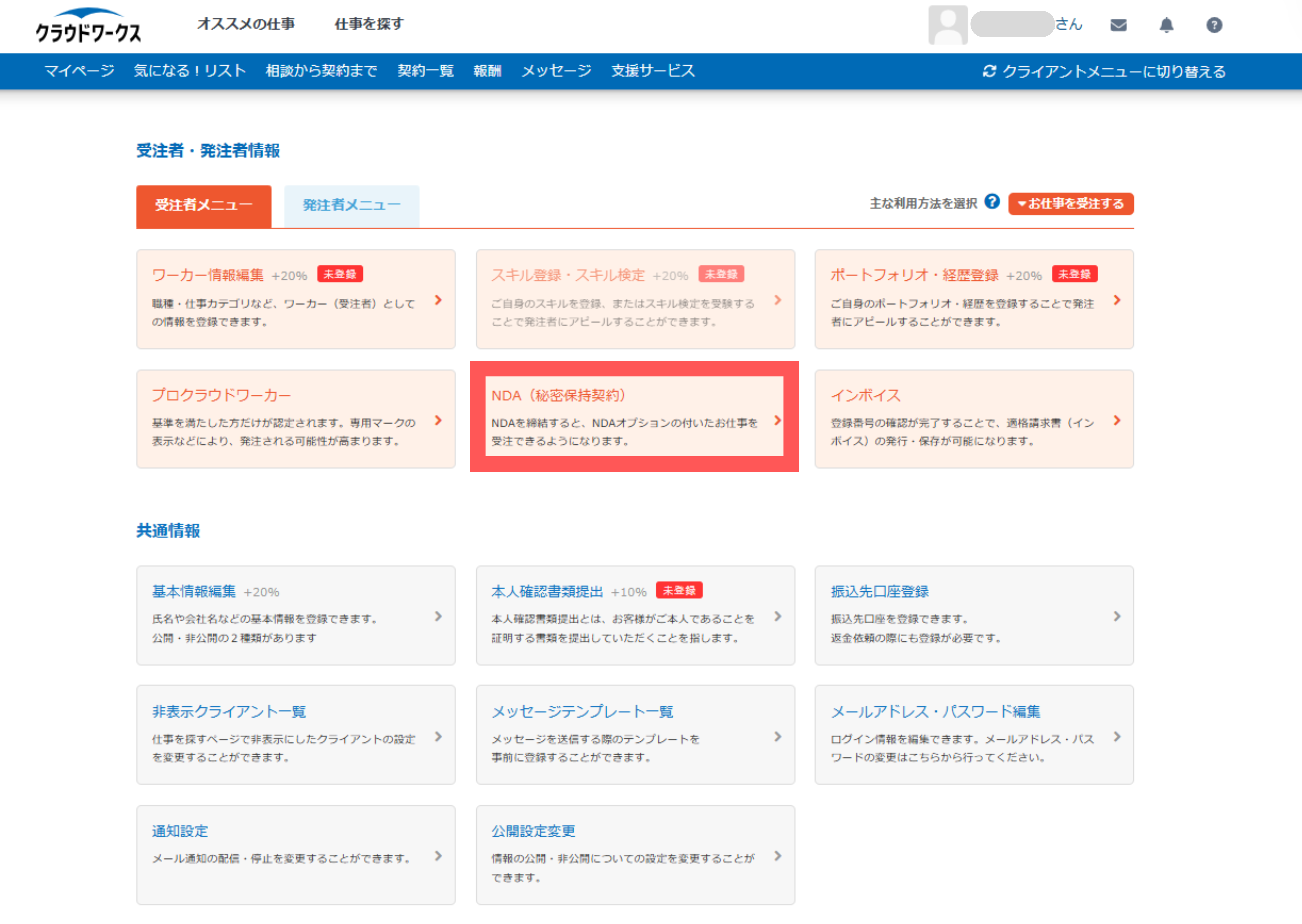Open the ポートフォリオ・経歴登録 title link

tap(914, 275)
